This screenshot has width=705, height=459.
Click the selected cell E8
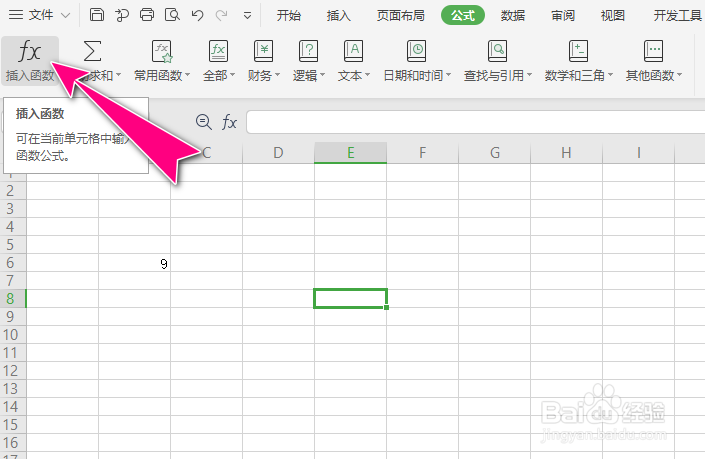pyautogui.click(x=350, y=299)
